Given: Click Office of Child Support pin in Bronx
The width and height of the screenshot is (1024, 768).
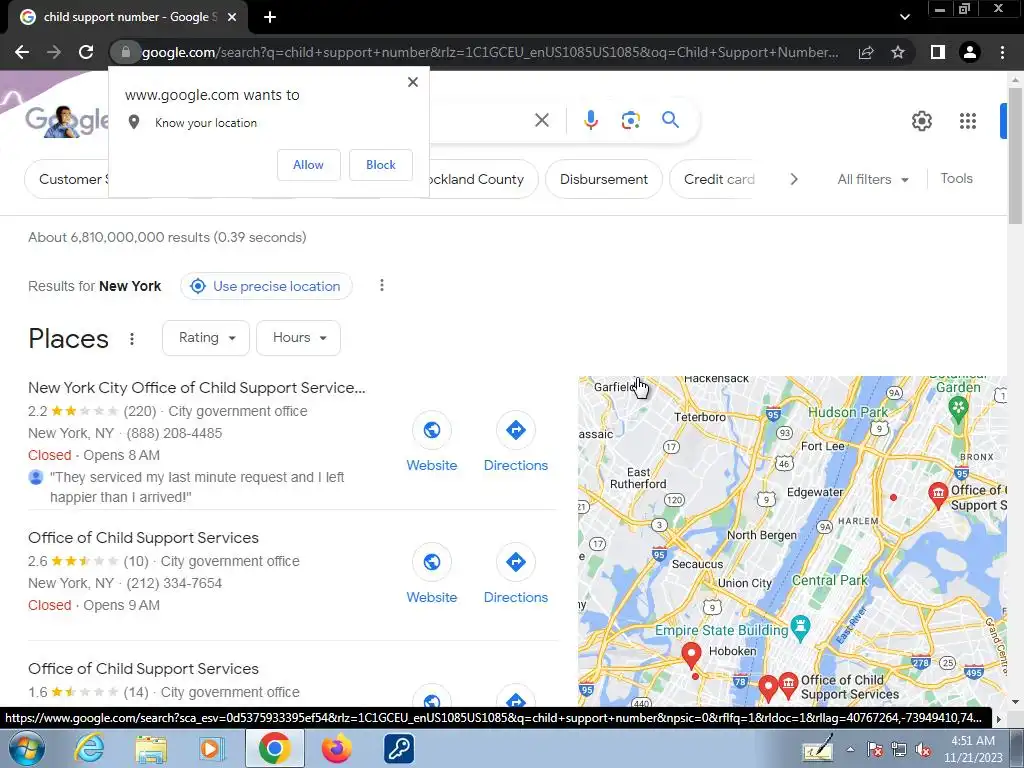Looking at the screenshot, I should click(x=938, y=496).
